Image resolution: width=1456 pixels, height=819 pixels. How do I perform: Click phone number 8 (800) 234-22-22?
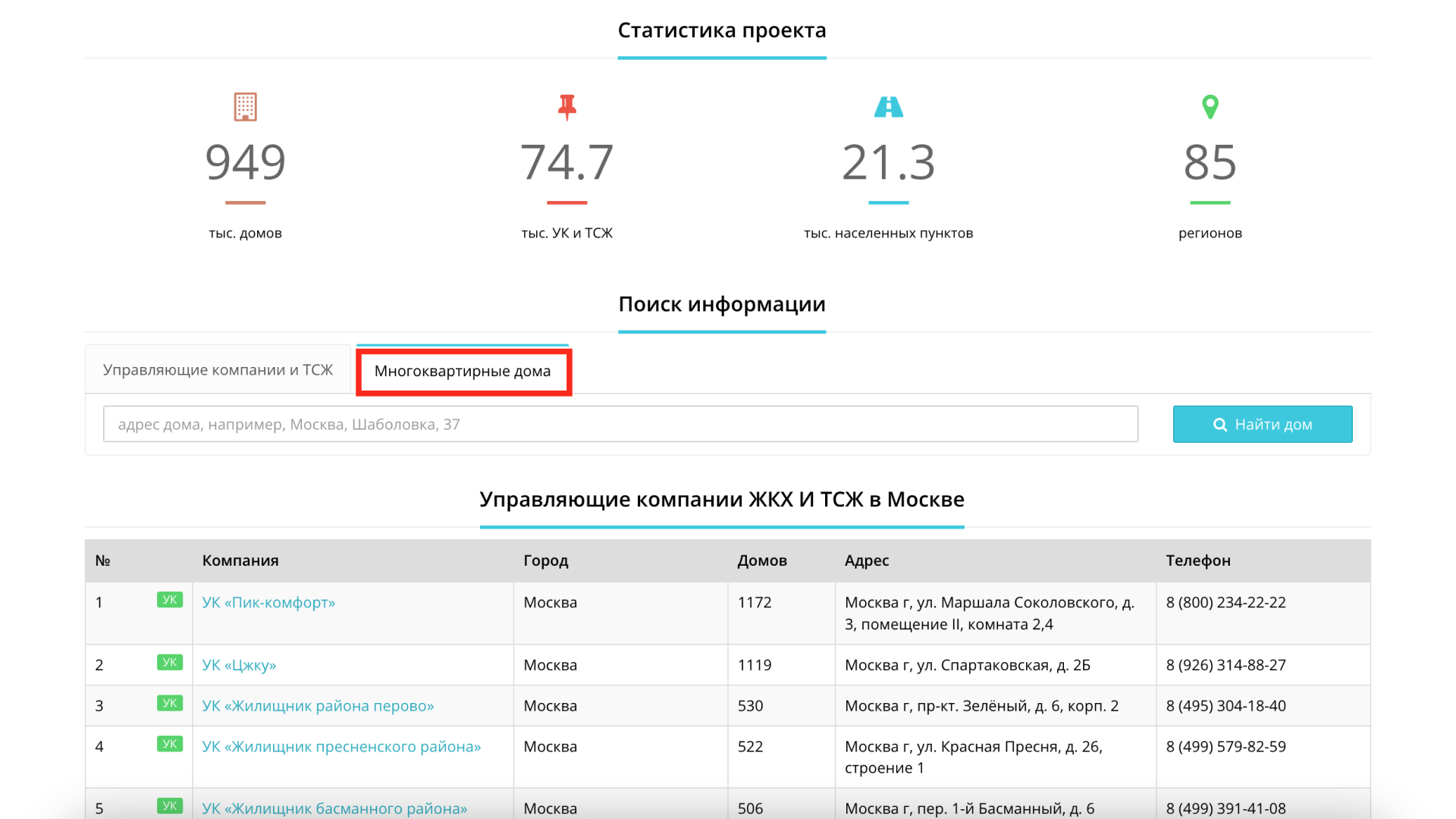[1226, 602]
